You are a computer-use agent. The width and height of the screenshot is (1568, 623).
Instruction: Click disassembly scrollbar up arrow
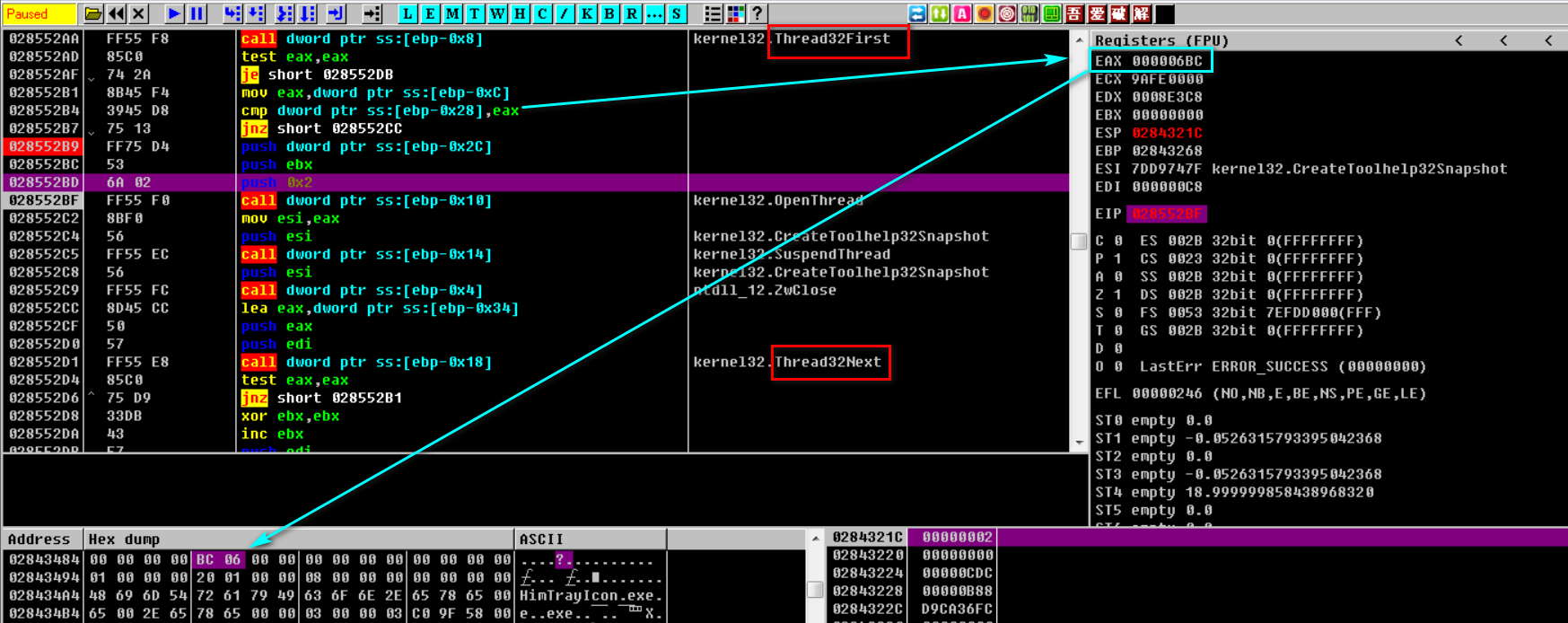(x=1079, y=40)
